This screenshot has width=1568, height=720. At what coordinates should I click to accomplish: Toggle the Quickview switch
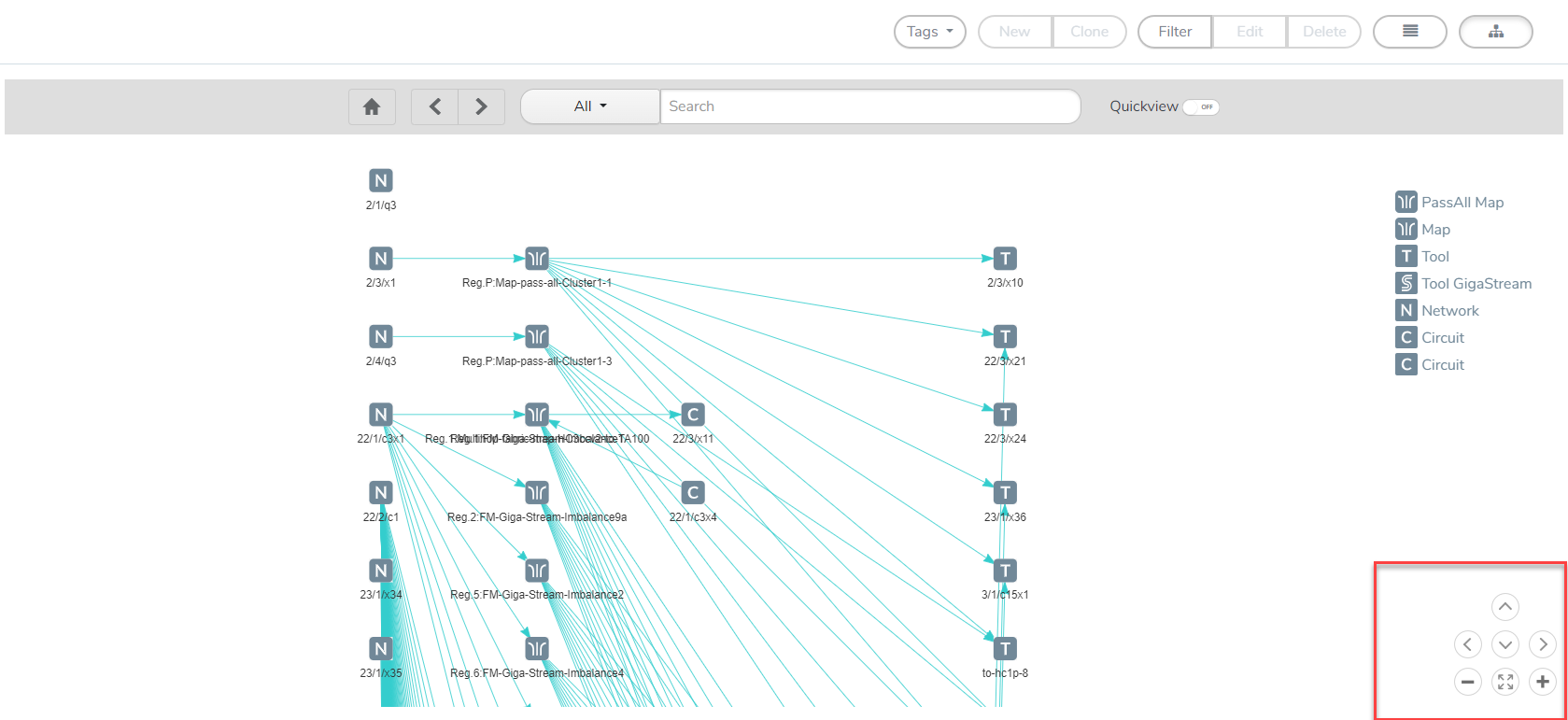click(x=1201, y=106)
